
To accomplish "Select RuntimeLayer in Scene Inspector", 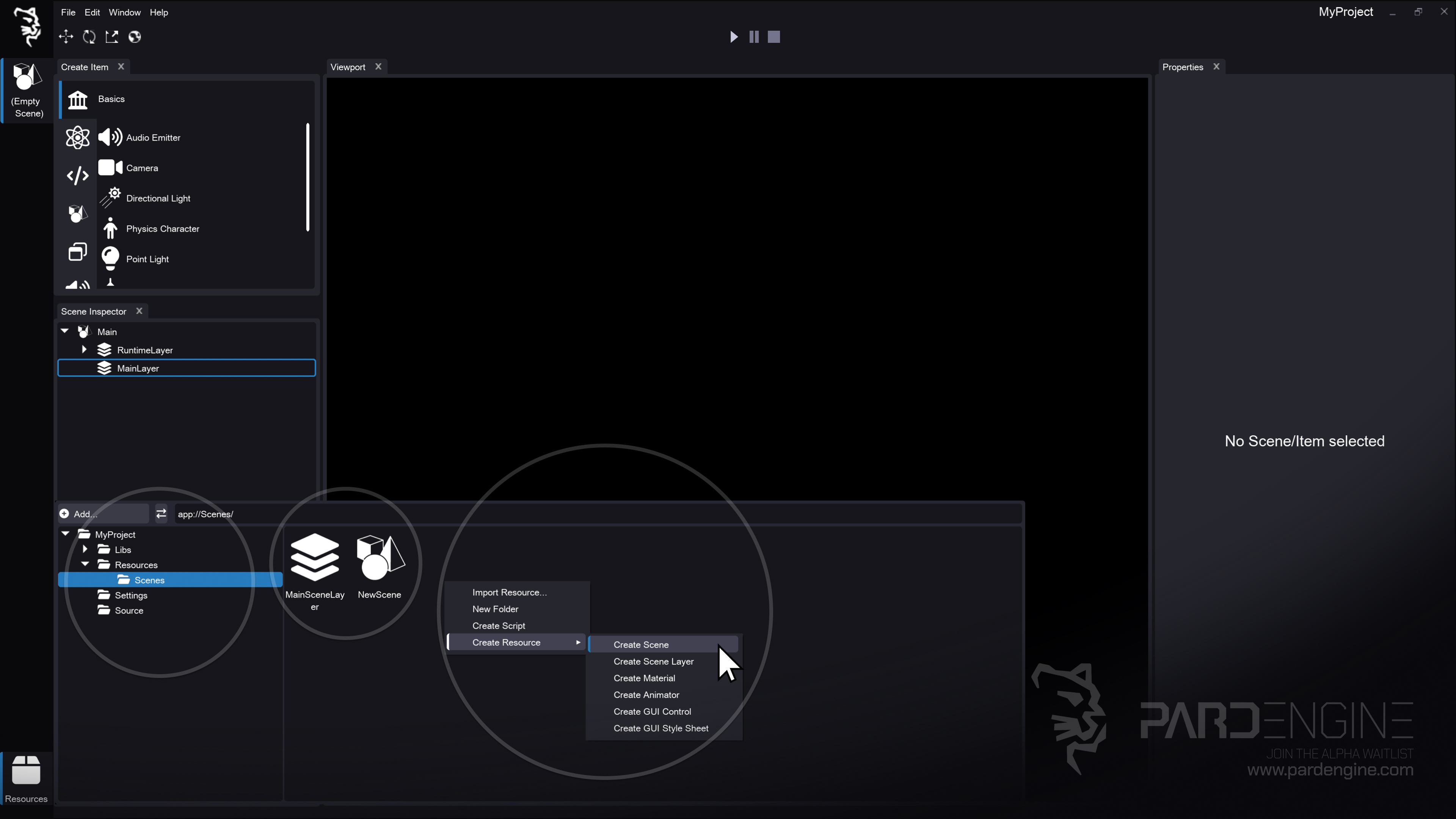I will 187,350.
